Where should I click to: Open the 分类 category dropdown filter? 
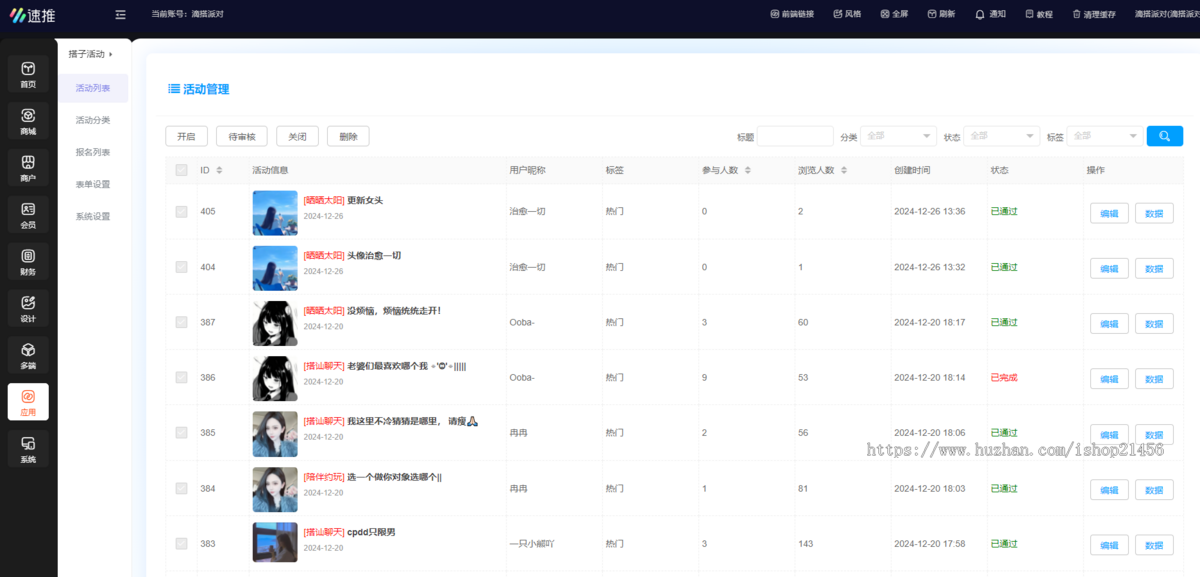[898, 136]
